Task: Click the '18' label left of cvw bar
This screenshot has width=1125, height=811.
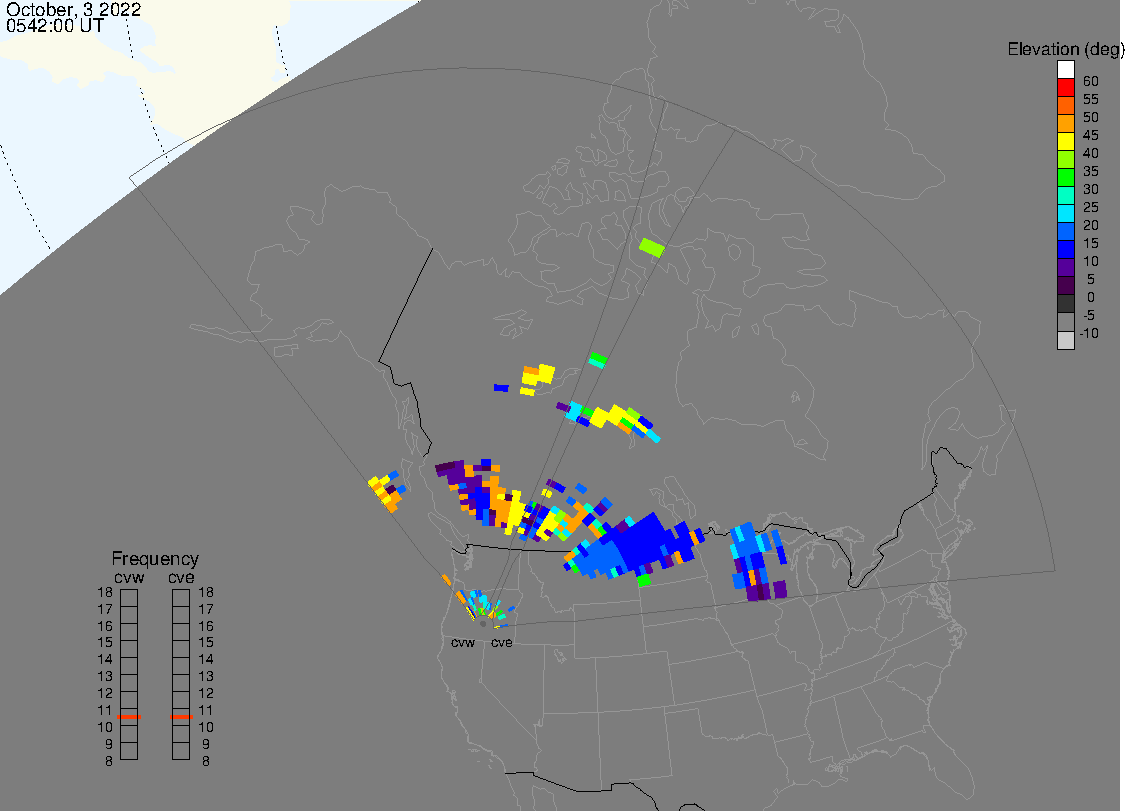Action: tap(105, 593)
